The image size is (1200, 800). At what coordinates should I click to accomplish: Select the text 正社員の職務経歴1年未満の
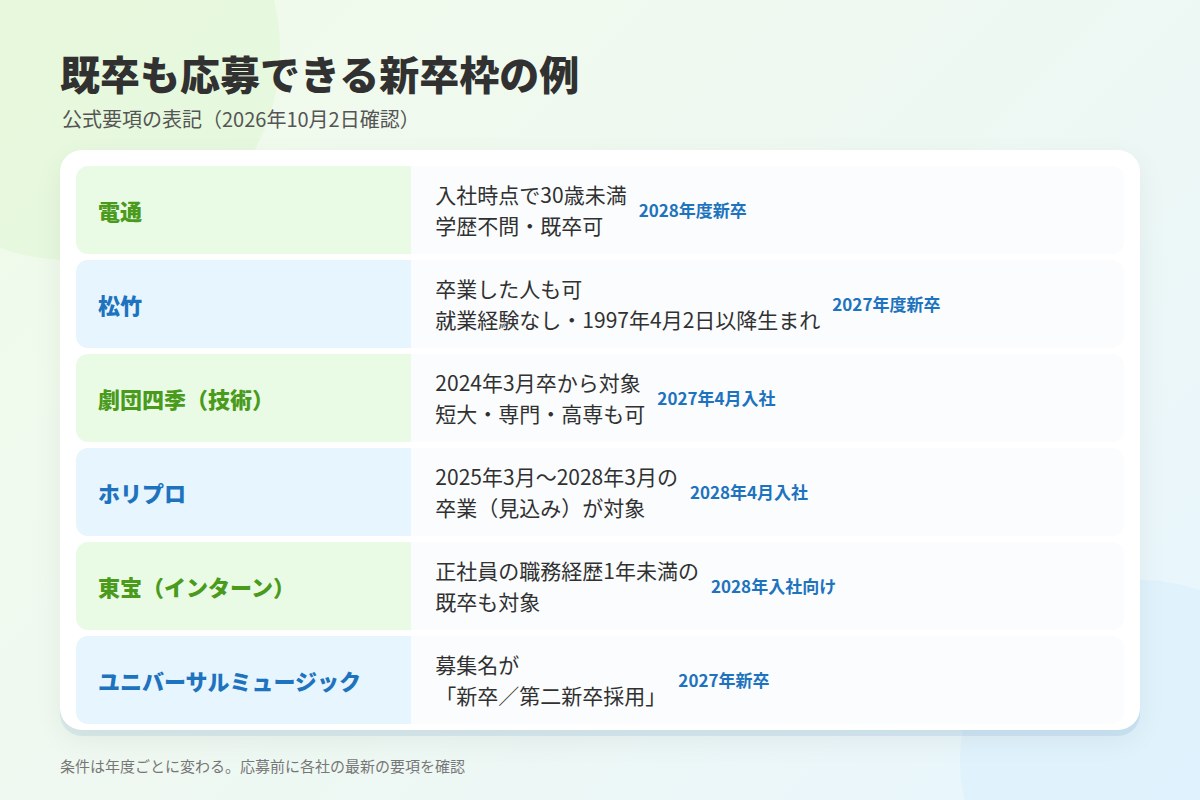(x=567, y=572)
